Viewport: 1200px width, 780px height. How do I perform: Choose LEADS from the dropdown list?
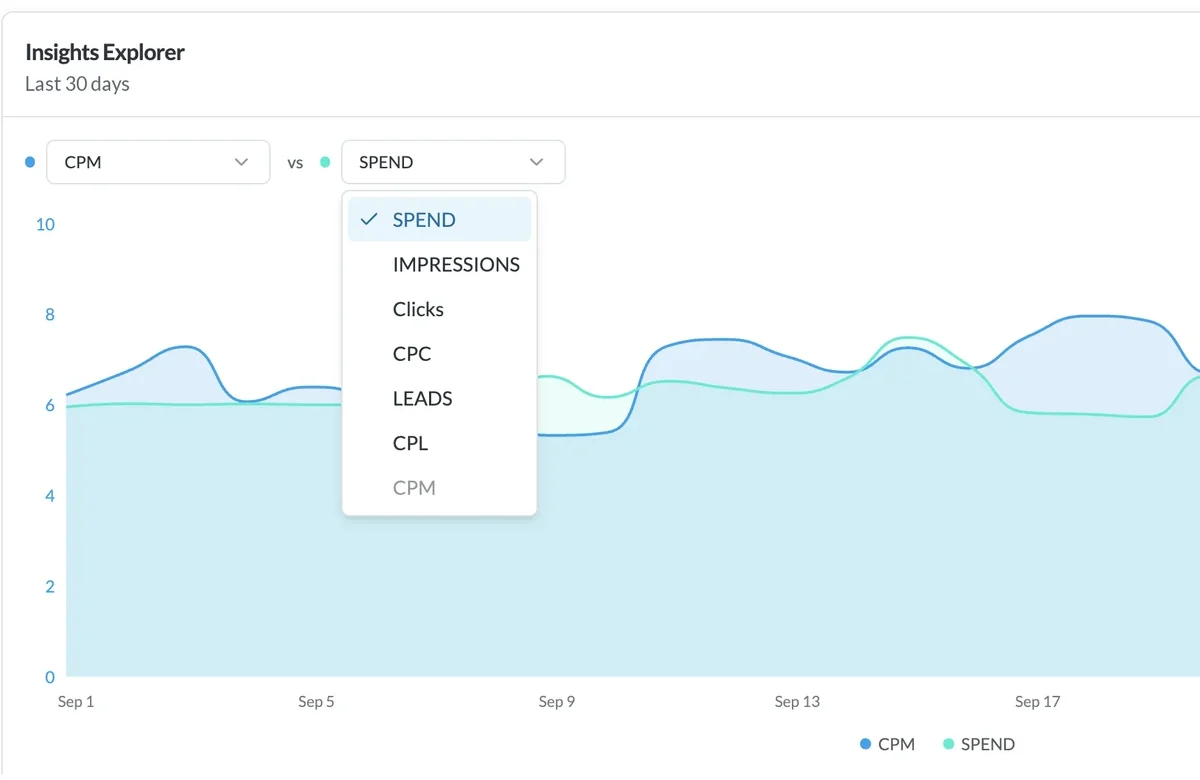pos(439,398)
